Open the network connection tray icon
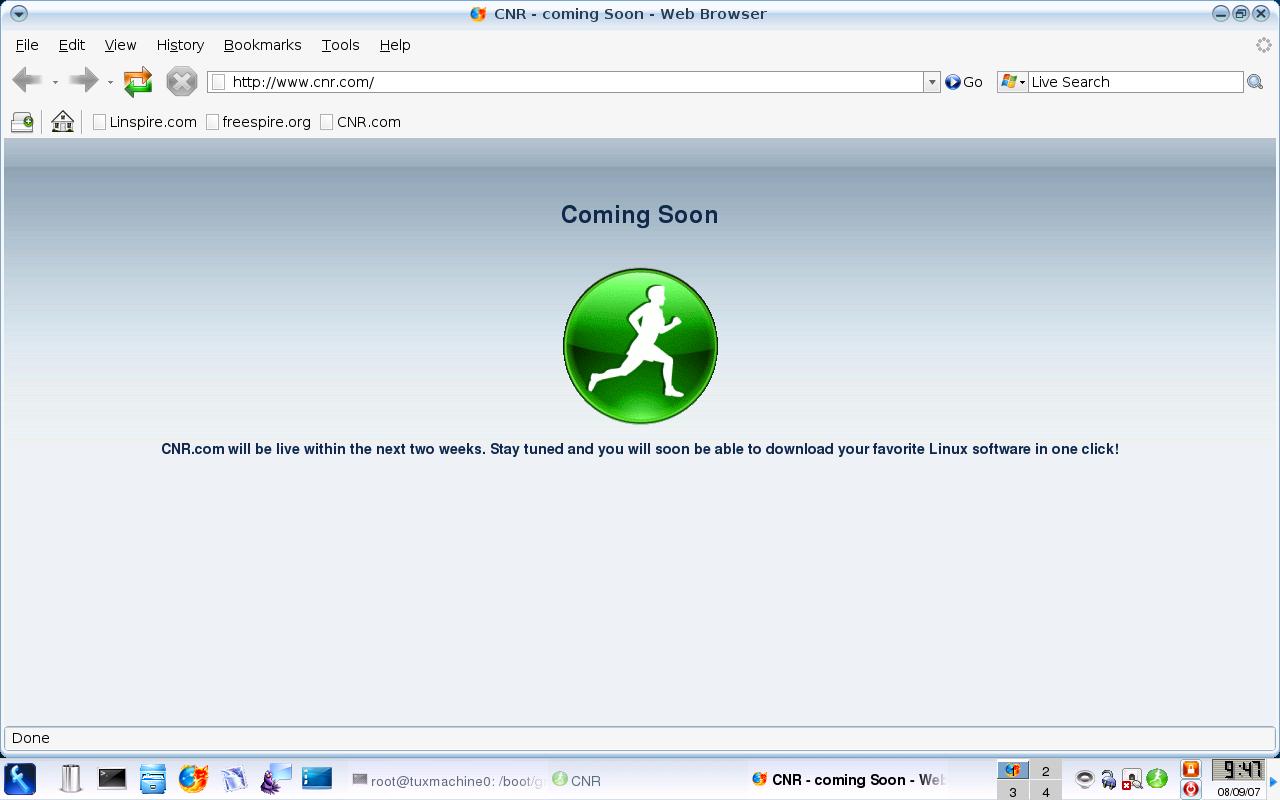 [x=1108, y=779]
